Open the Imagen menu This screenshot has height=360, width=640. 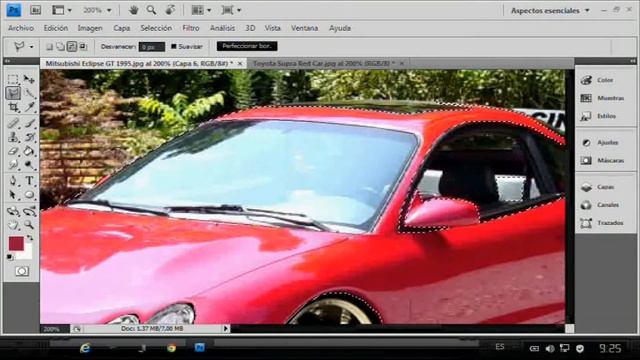[x=90, y=28]
